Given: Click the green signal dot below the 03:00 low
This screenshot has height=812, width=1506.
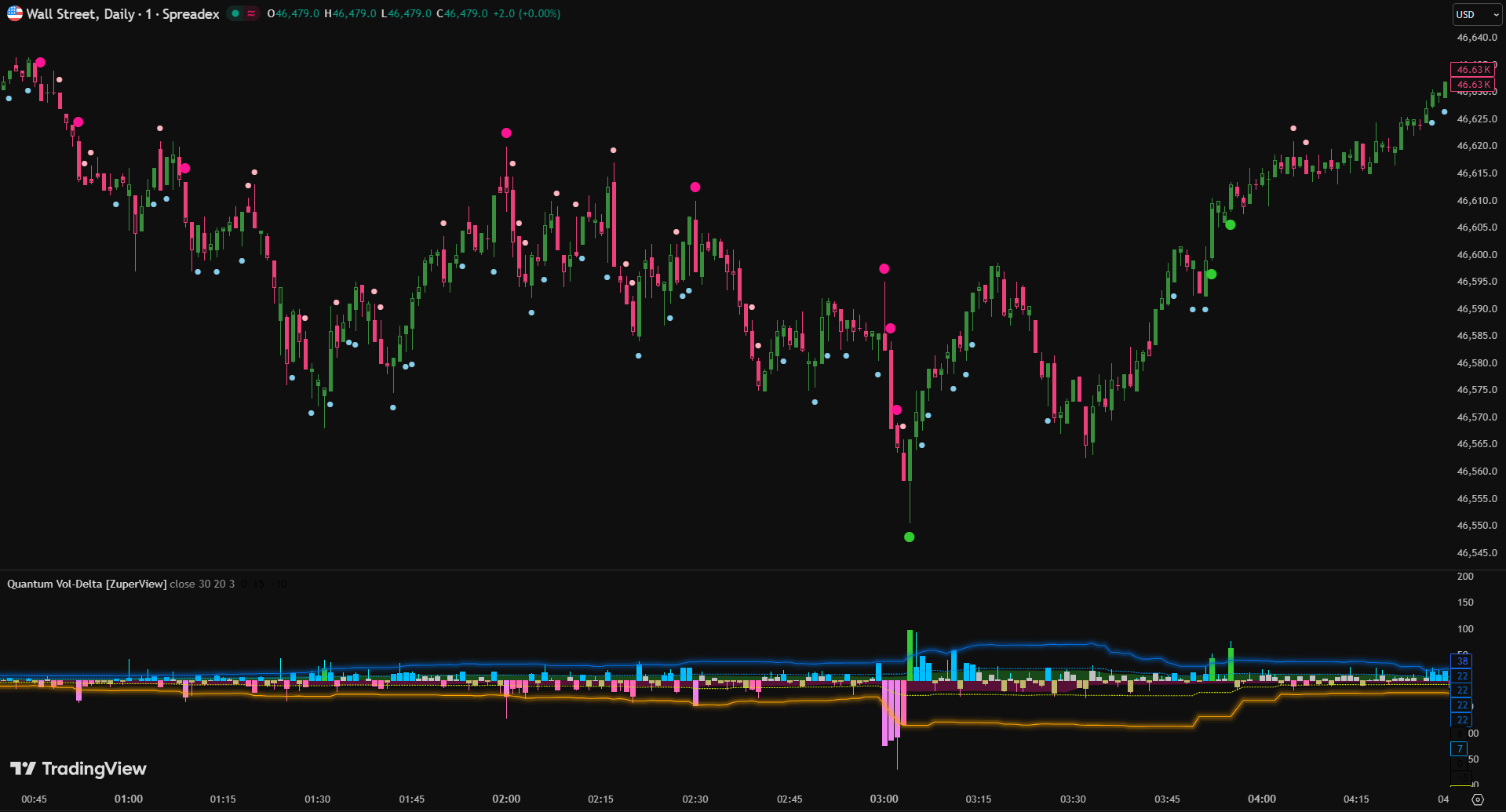Looking at the screenshot, I should point(909,537).
